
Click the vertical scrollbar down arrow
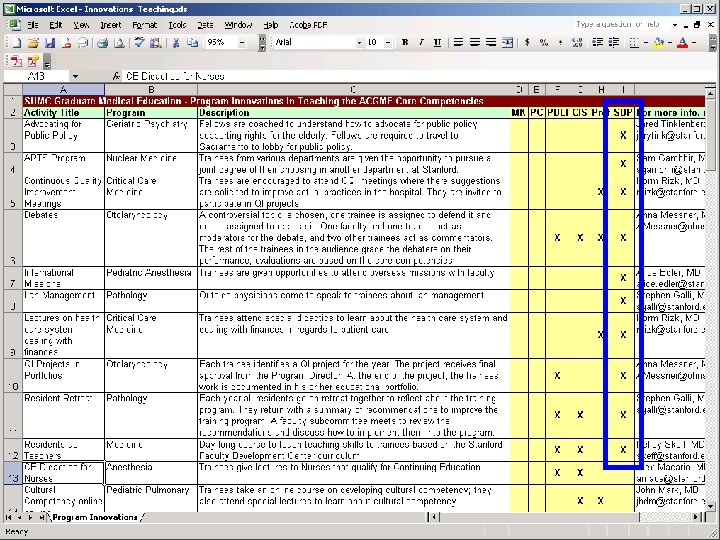(x=711, y=506)
